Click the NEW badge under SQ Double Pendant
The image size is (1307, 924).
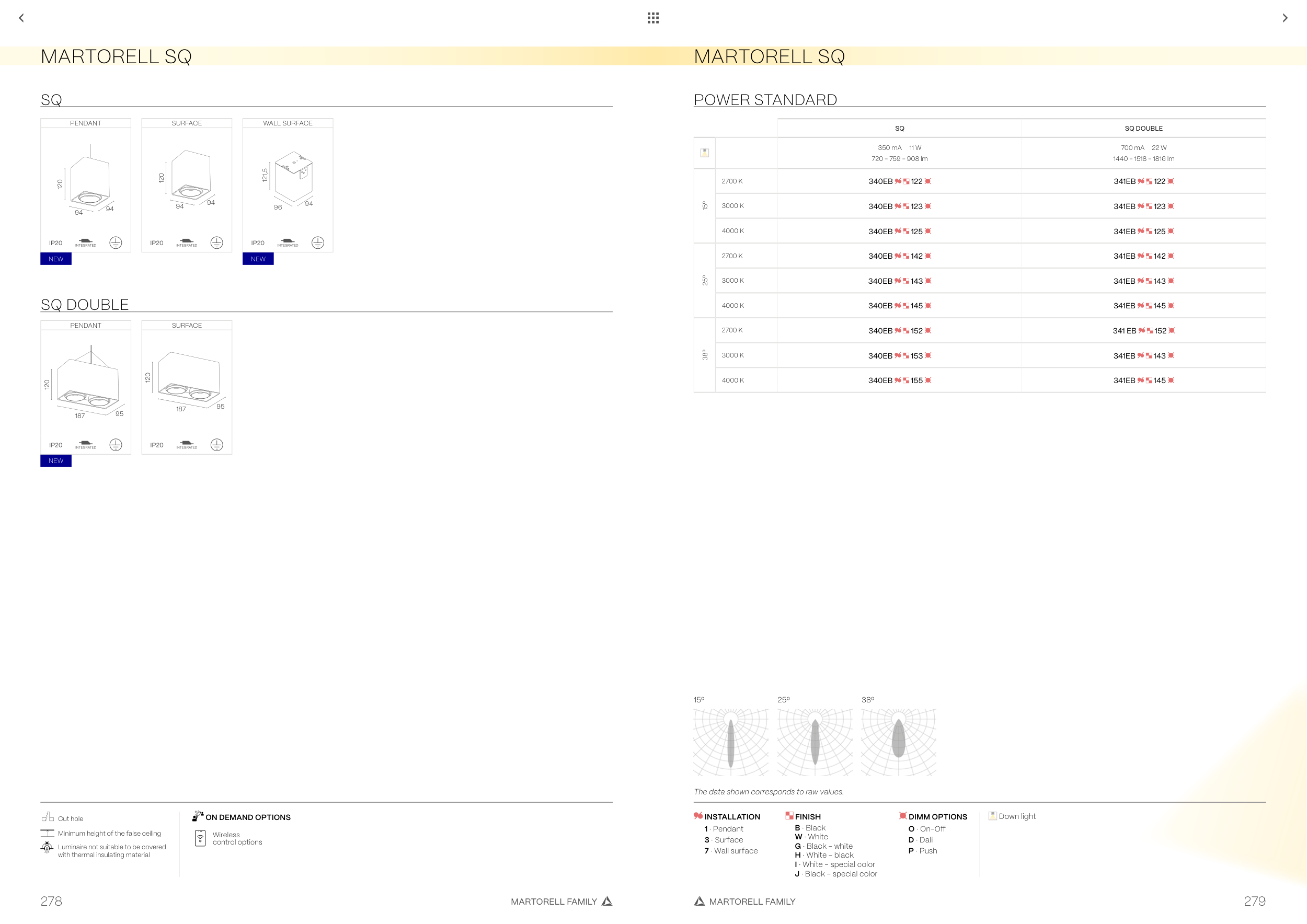[x=56, y=461]
